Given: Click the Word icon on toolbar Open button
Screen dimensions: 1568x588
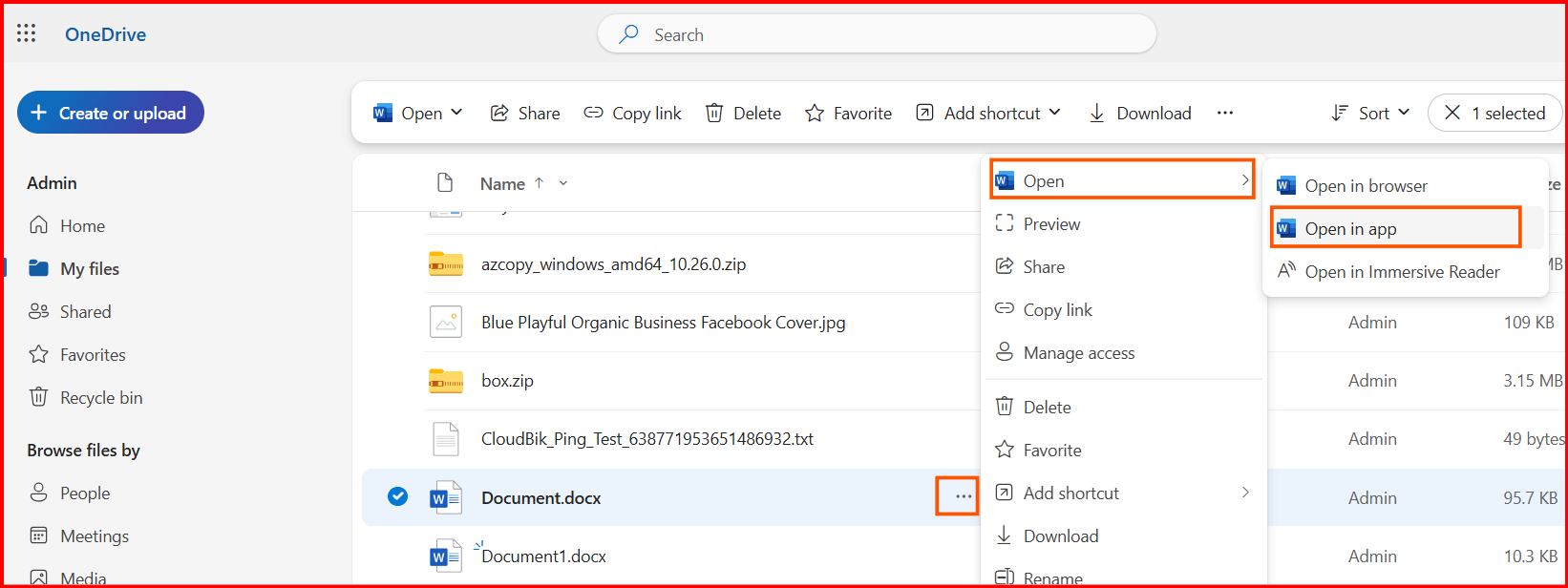Looking at the screenshot, I should tap(383, 113).
